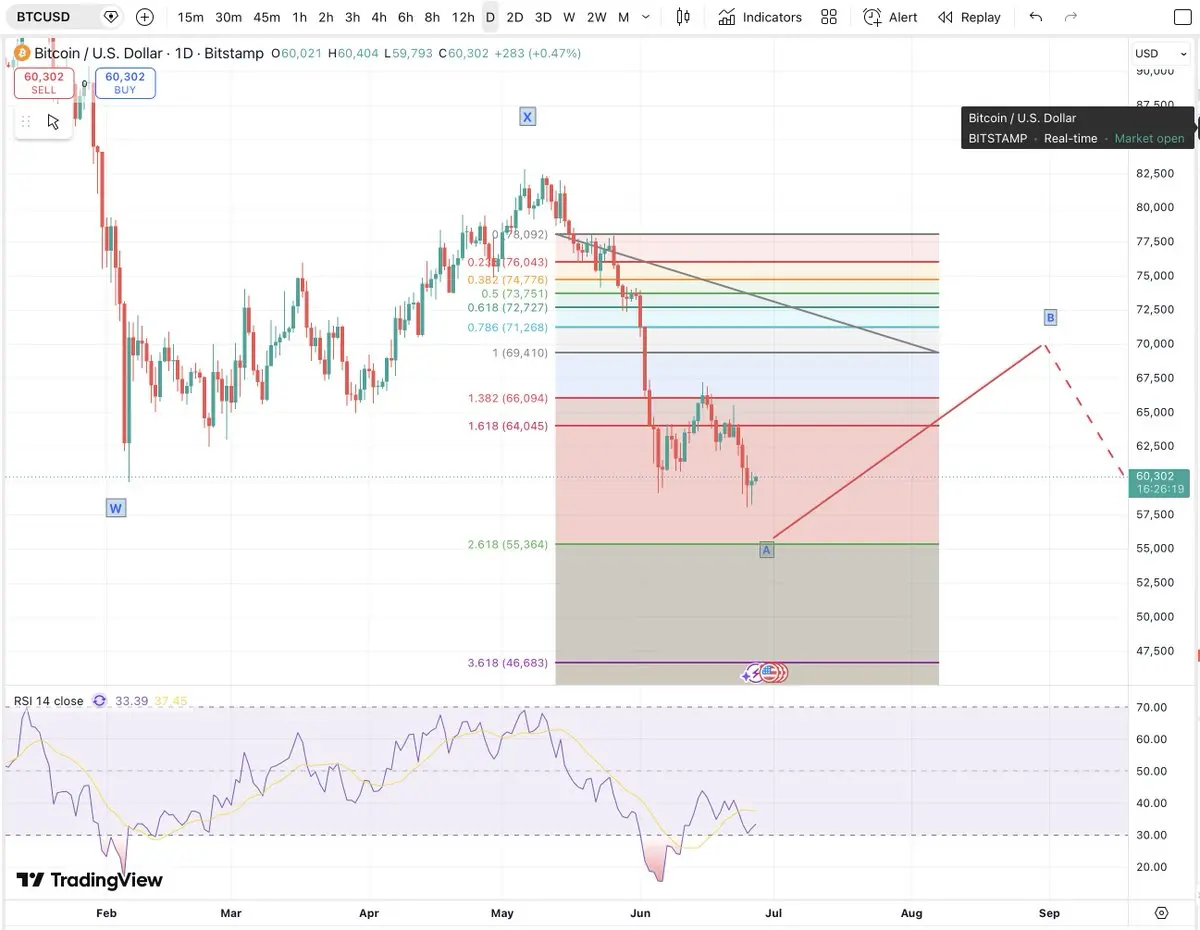The width and height of the screenshot is (1200, 930).
Task: Open chart settings gear at bottom right
Action: 1161,913
